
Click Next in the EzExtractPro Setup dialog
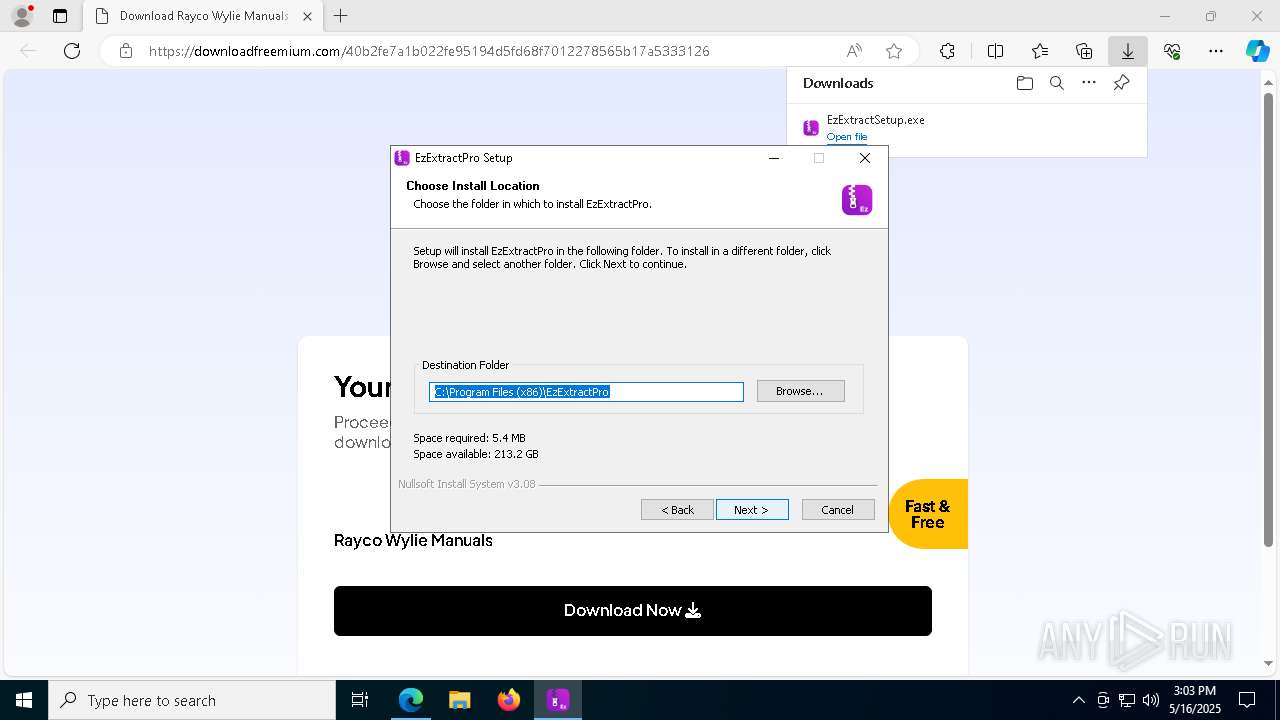pos(752,510)
